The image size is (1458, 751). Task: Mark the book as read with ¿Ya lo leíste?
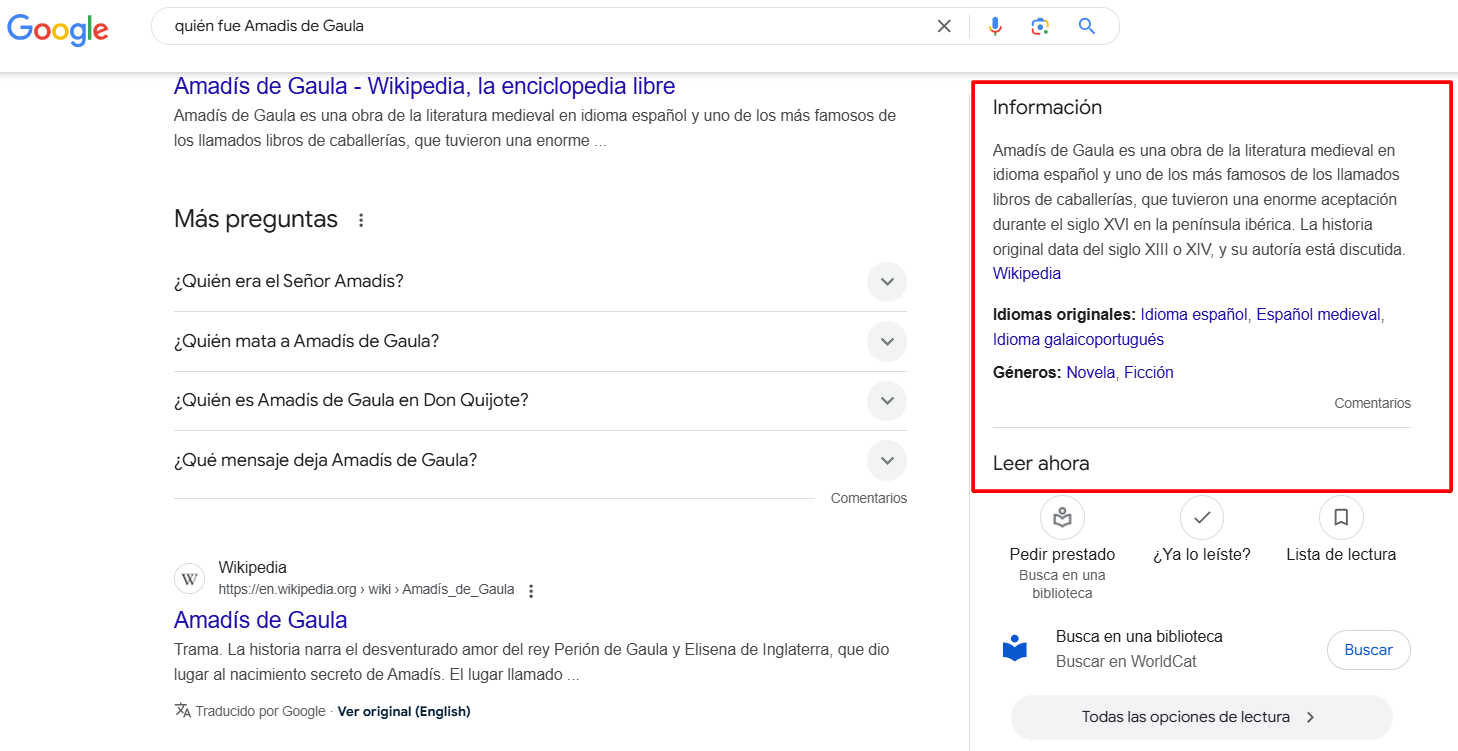point(1201,517)
